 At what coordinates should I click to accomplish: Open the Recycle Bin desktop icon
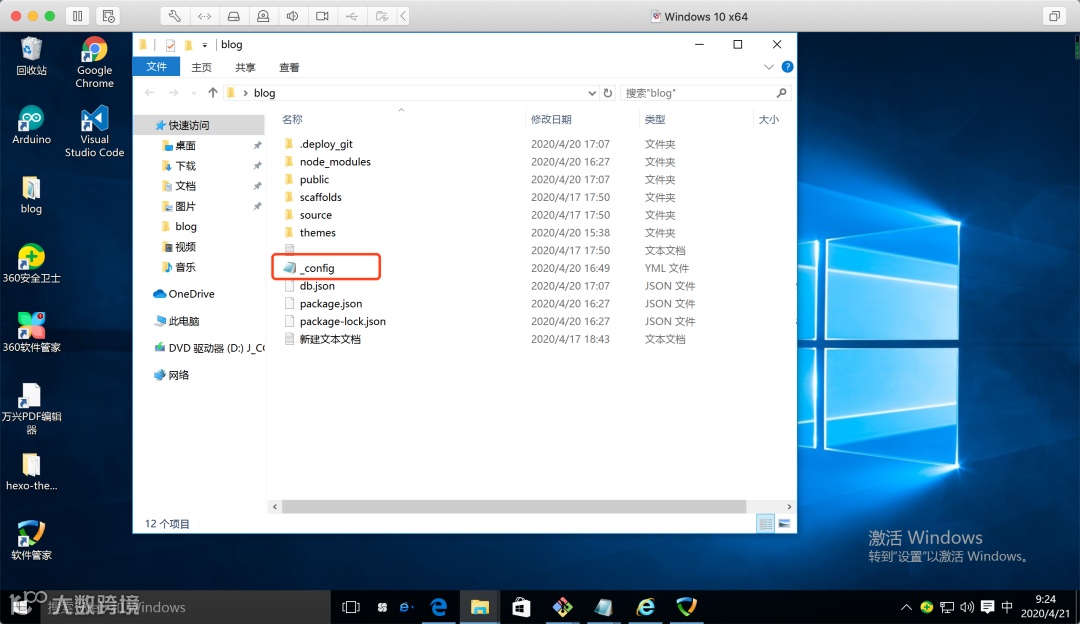tap(31, 56)
